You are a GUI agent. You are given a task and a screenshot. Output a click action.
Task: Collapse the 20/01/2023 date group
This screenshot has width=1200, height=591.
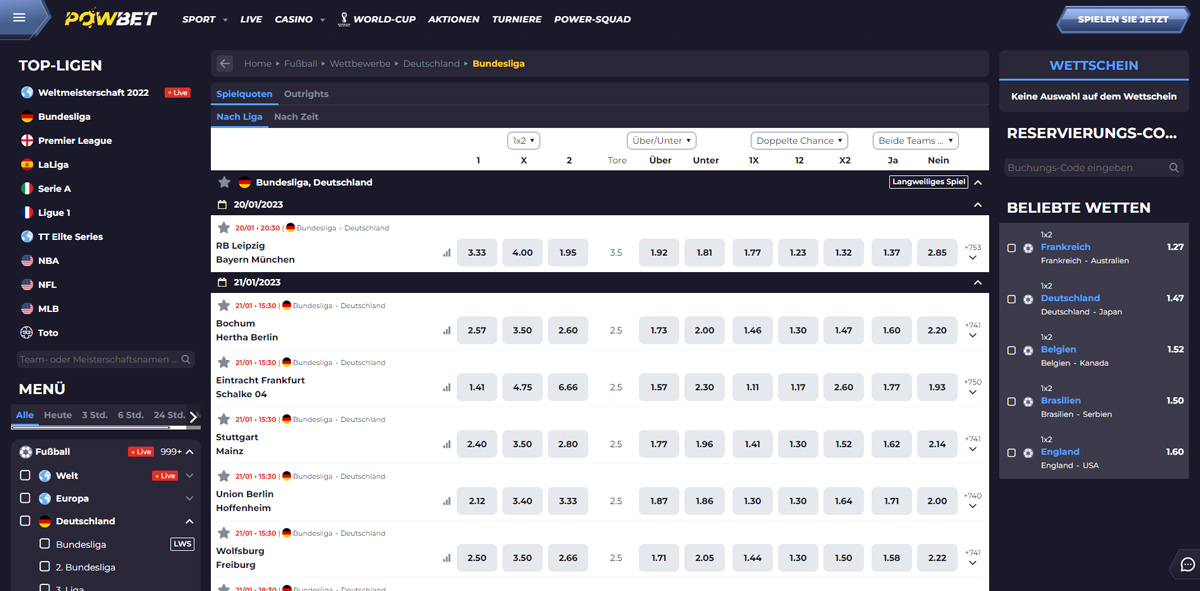click(978, 205)
